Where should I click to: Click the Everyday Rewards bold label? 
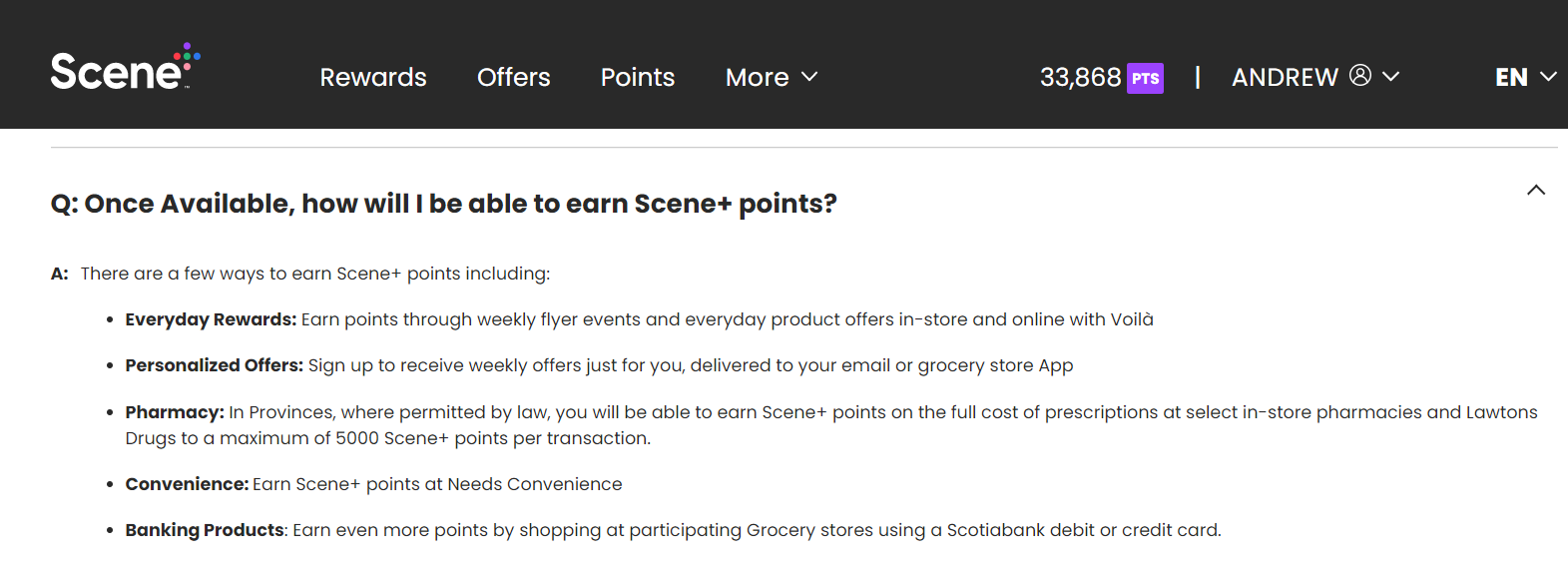(211, 319)
